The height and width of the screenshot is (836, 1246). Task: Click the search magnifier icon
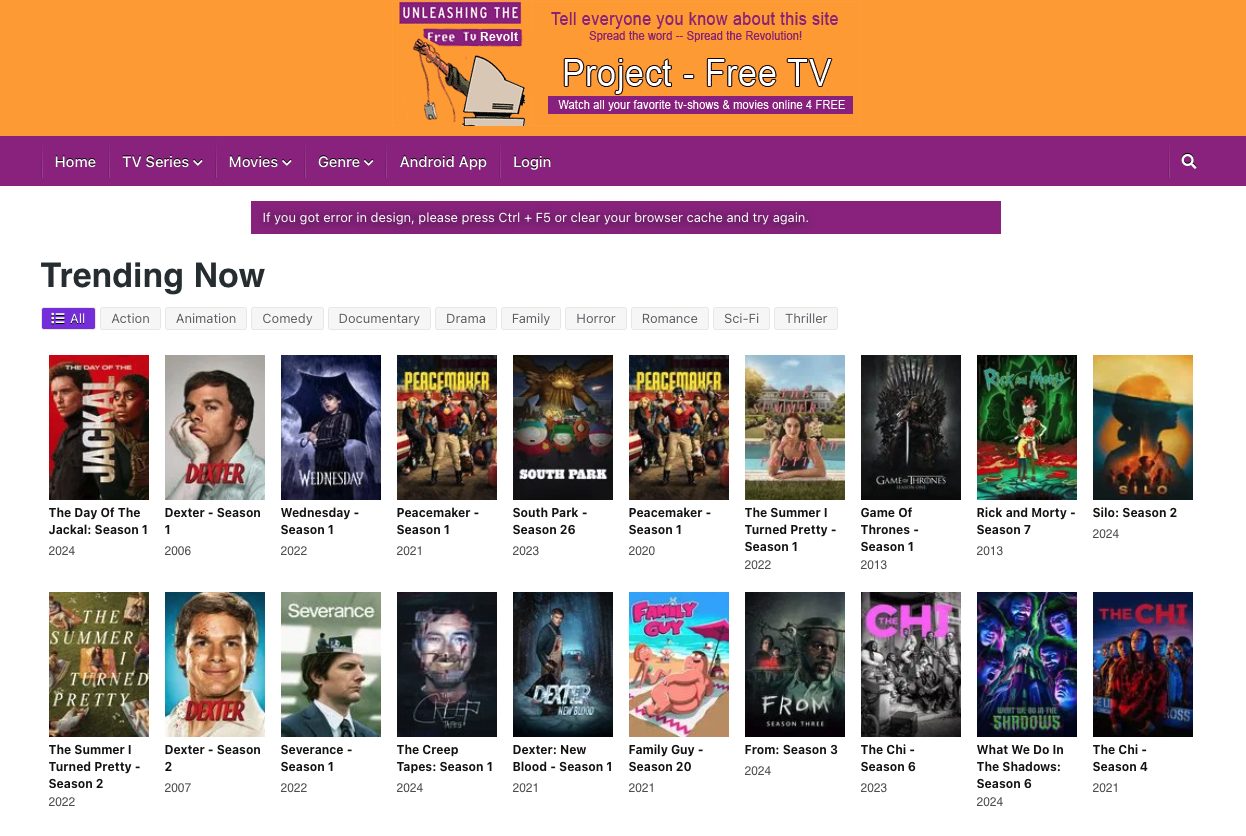click(x=1188, y=162)
